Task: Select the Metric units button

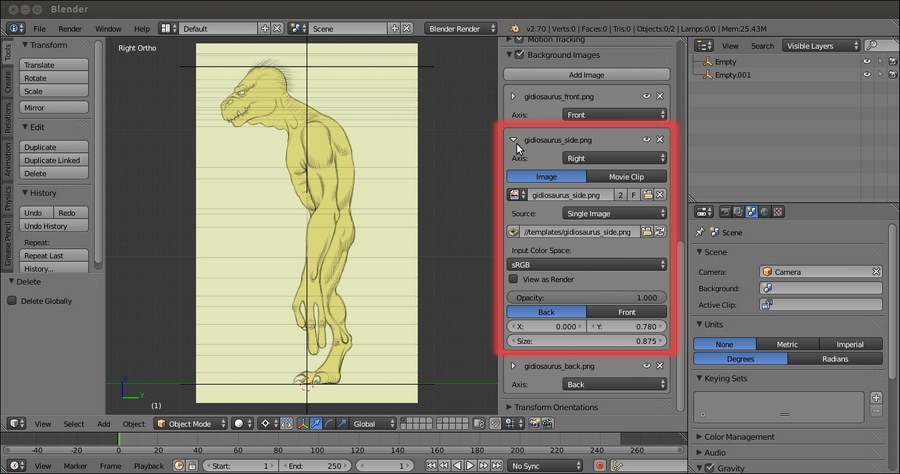Action: pyautogui.click(x=788, y=344)
